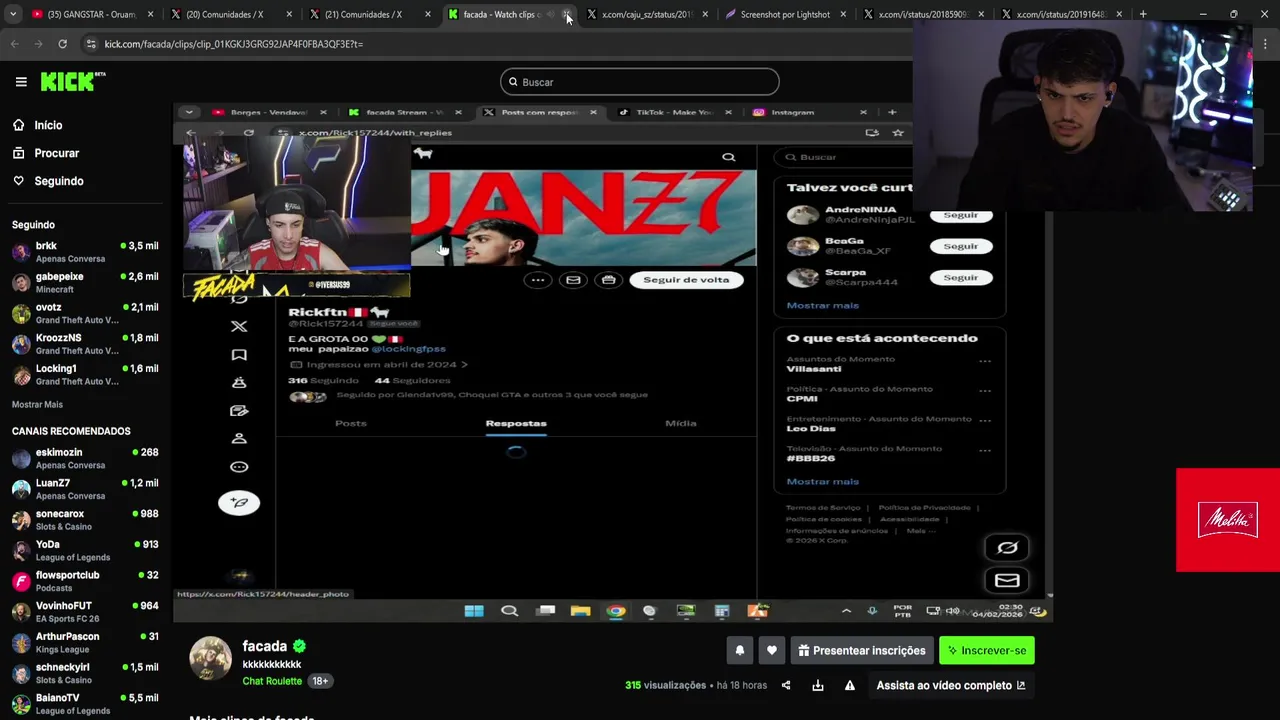
Task: Click the brkk channel avatar
Action: click(x=21, y=252)
